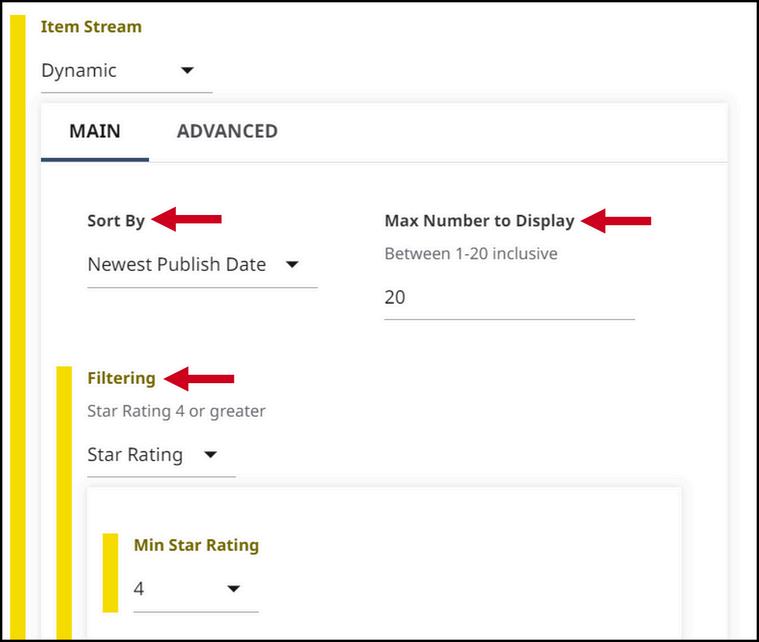Click the Min Star Rating arrow icon
The width and height of the screenshot is (759, 642).
click(234, 589)
